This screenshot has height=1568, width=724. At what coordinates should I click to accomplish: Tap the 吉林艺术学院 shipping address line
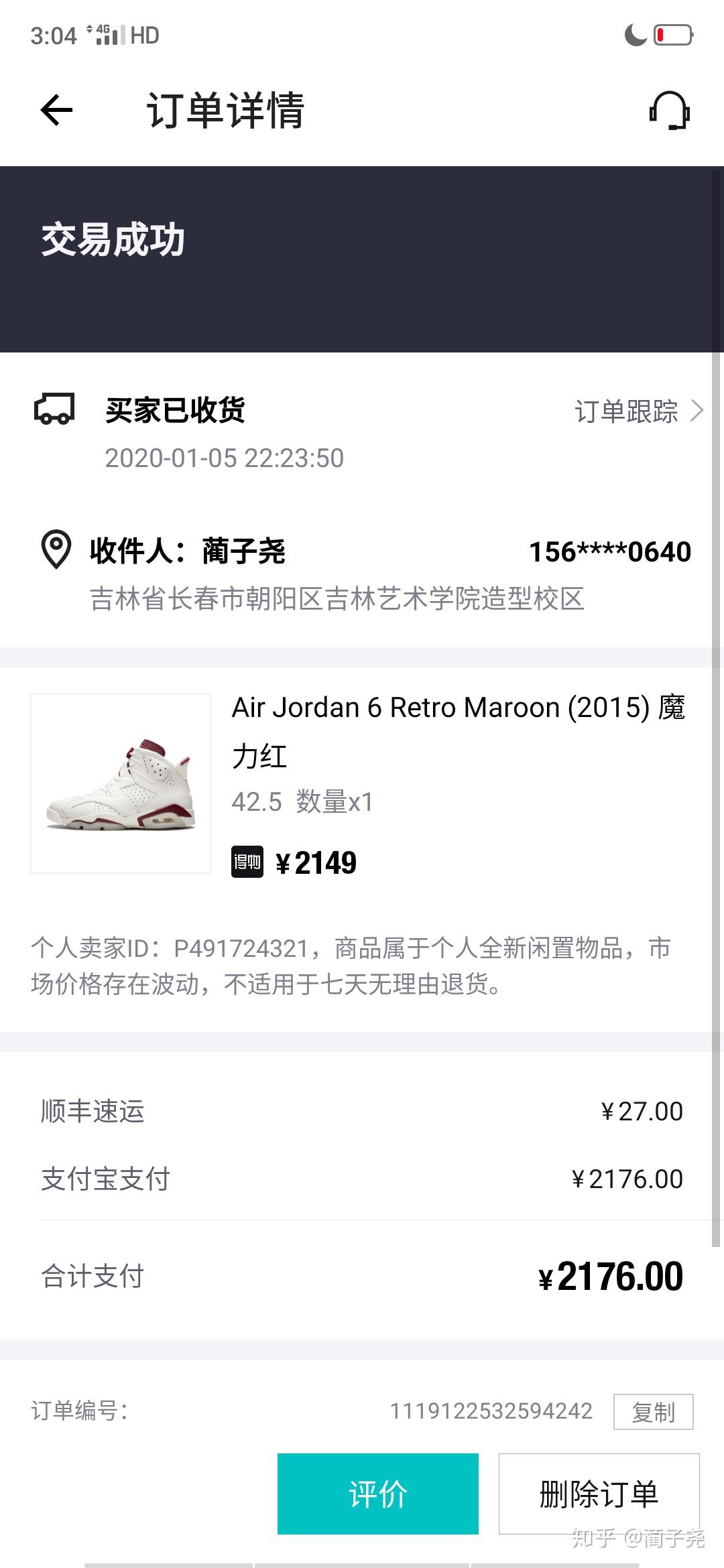[337, 598]
